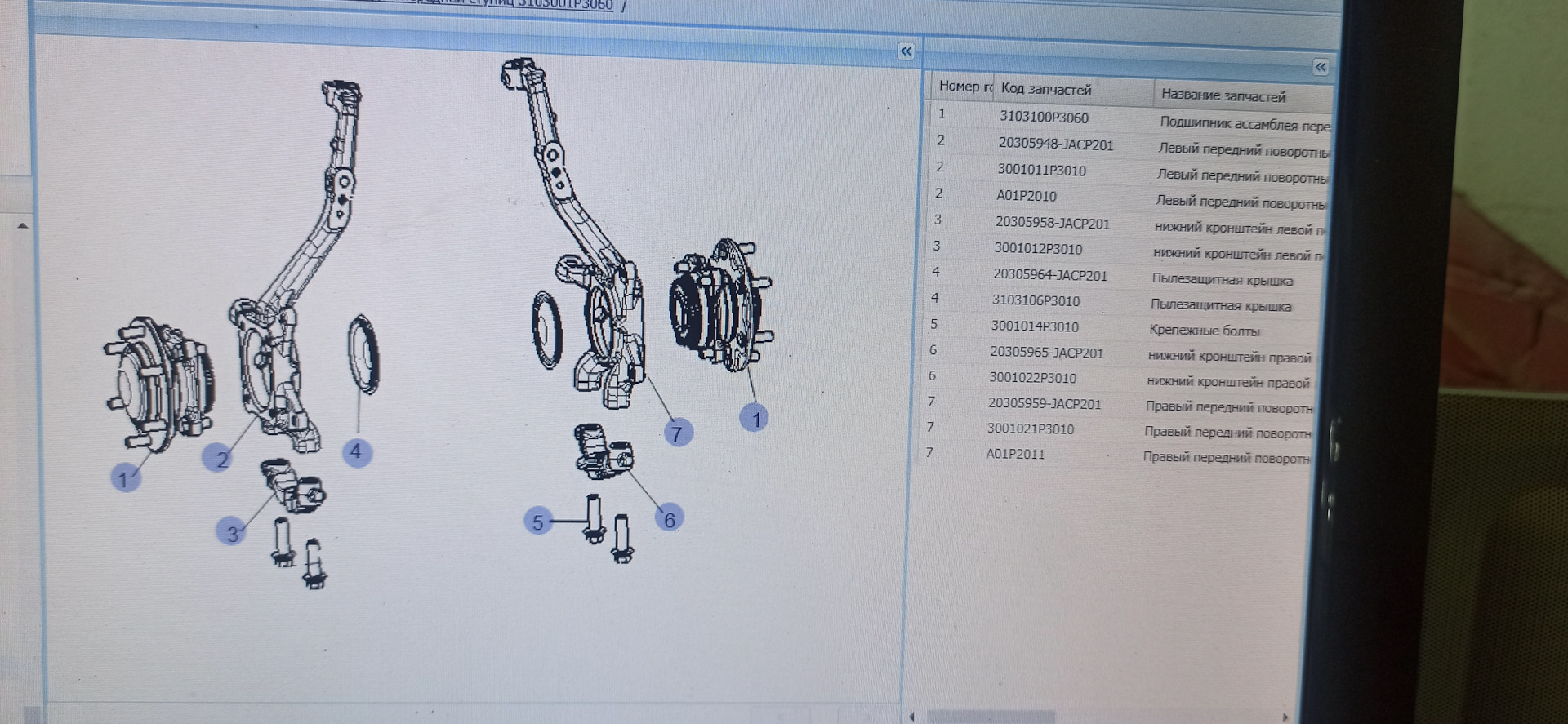Select left steering knuckle drawing
Image resolution: width=1568 pixels, height=724 pixels.
(296, 265)
